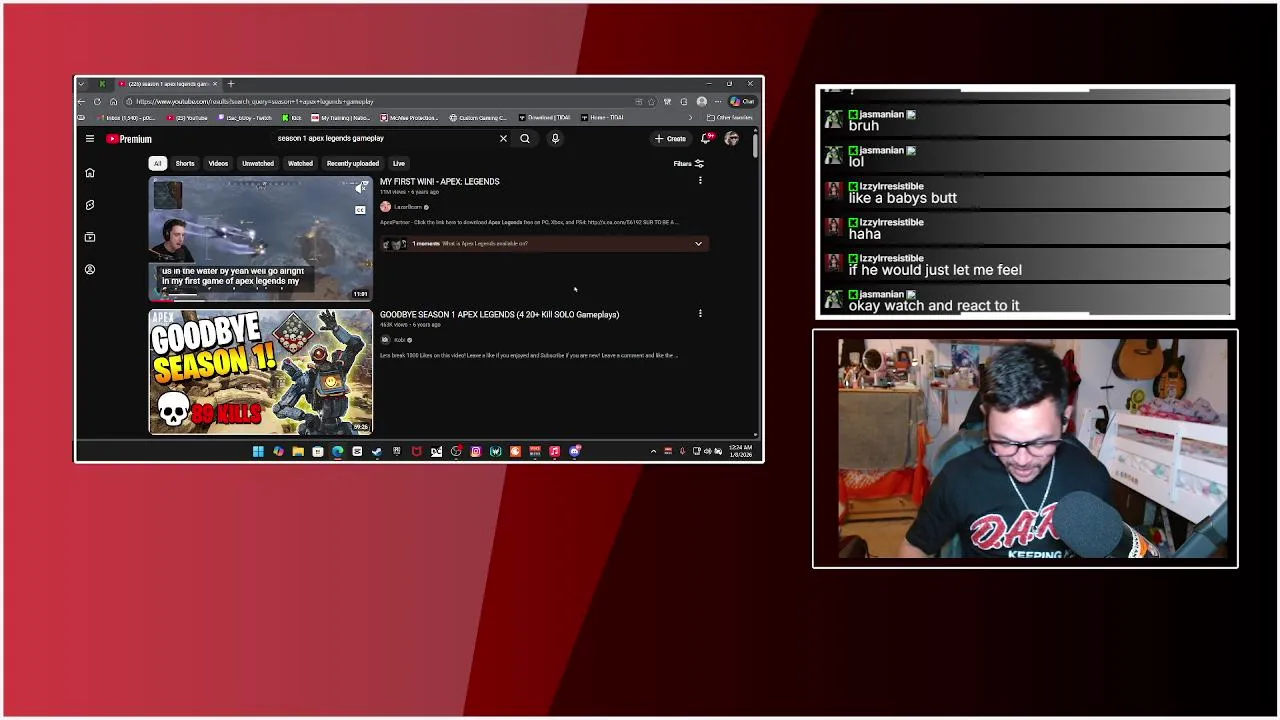The width and height of the screenshot is (1280, 720).
Task: Select the Recently uploaded filter chip
Action: pyautogui.click(x=353, y=164)
